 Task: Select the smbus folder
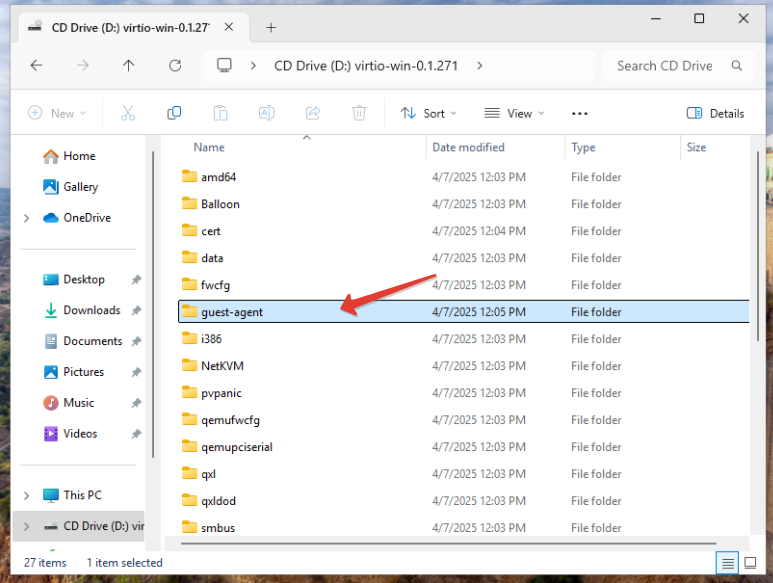pyautogui.click(x=463, y=528)
